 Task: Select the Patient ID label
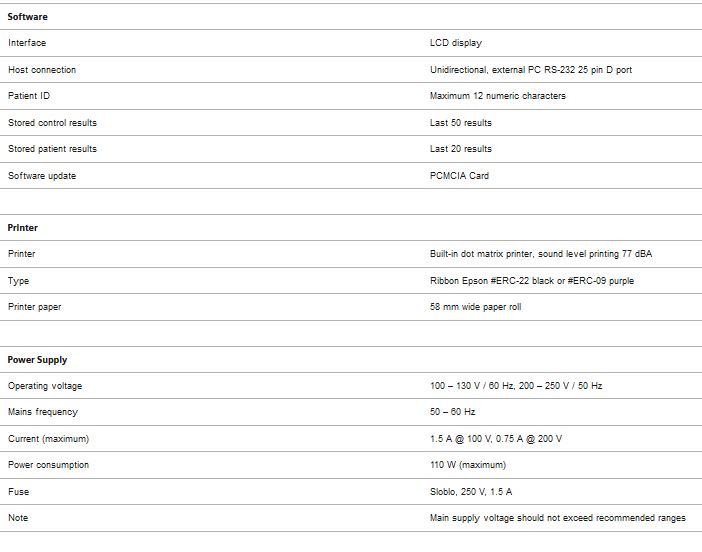click(x=29, y=96)
